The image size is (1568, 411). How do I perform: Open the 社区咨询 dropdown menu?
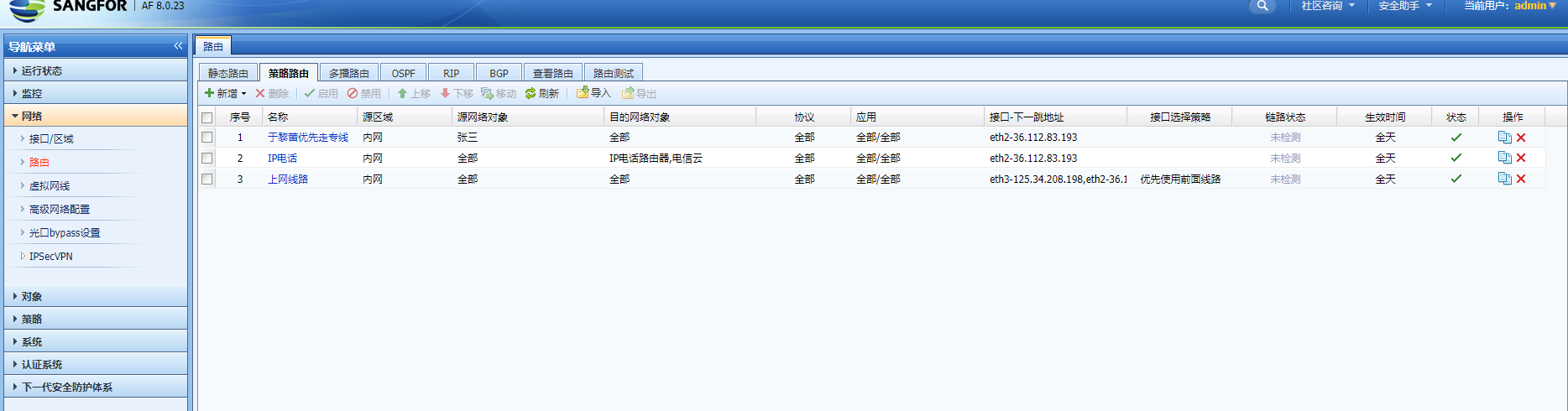[1328, 5]
